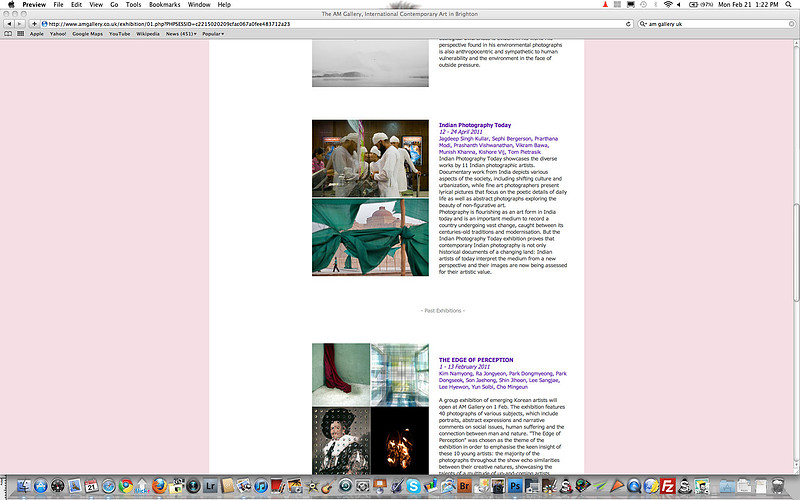Open the Bookmarks menu
The height and width of the screenshot is (500, 800).
pyautogui.click(x=164, y=4)
